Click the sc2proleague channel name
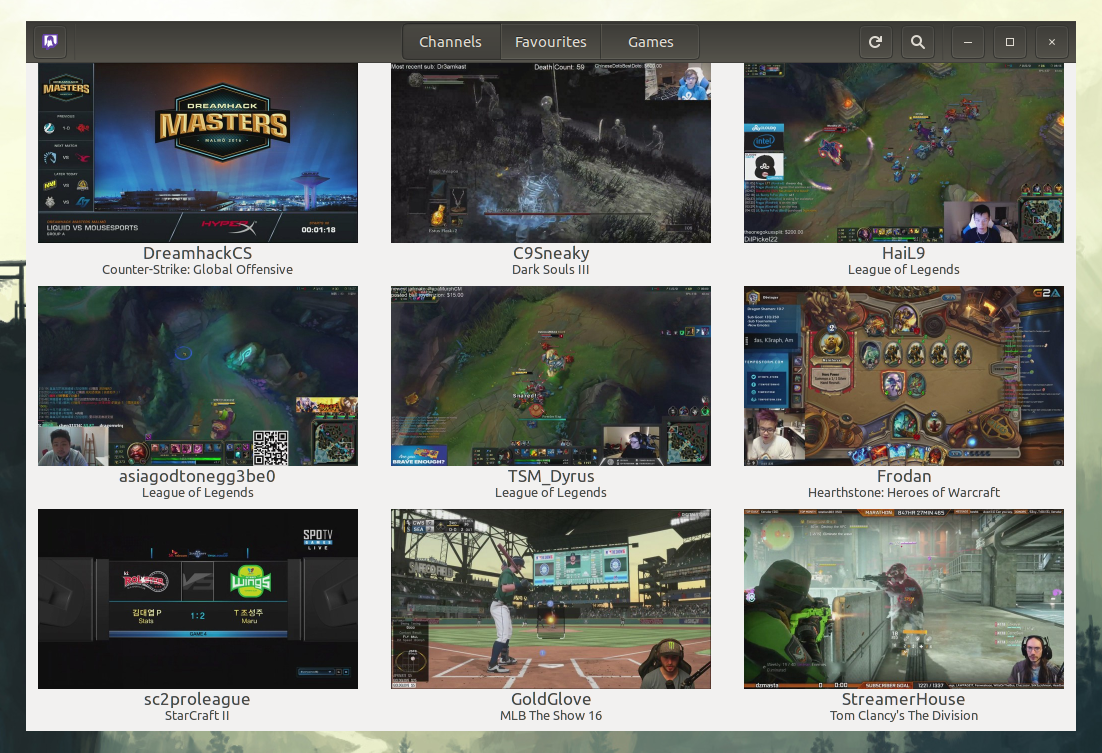Viewport: 1102px width, 753px height. [197, 700]
